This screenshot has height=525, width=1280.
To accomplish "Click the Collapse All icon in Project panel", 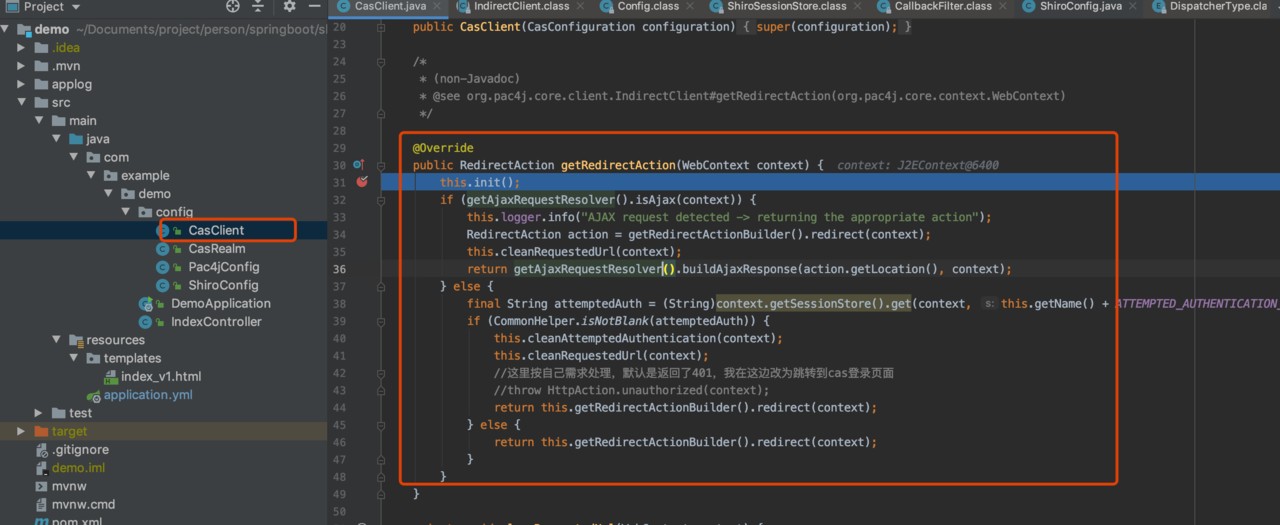I will point(258,6).
